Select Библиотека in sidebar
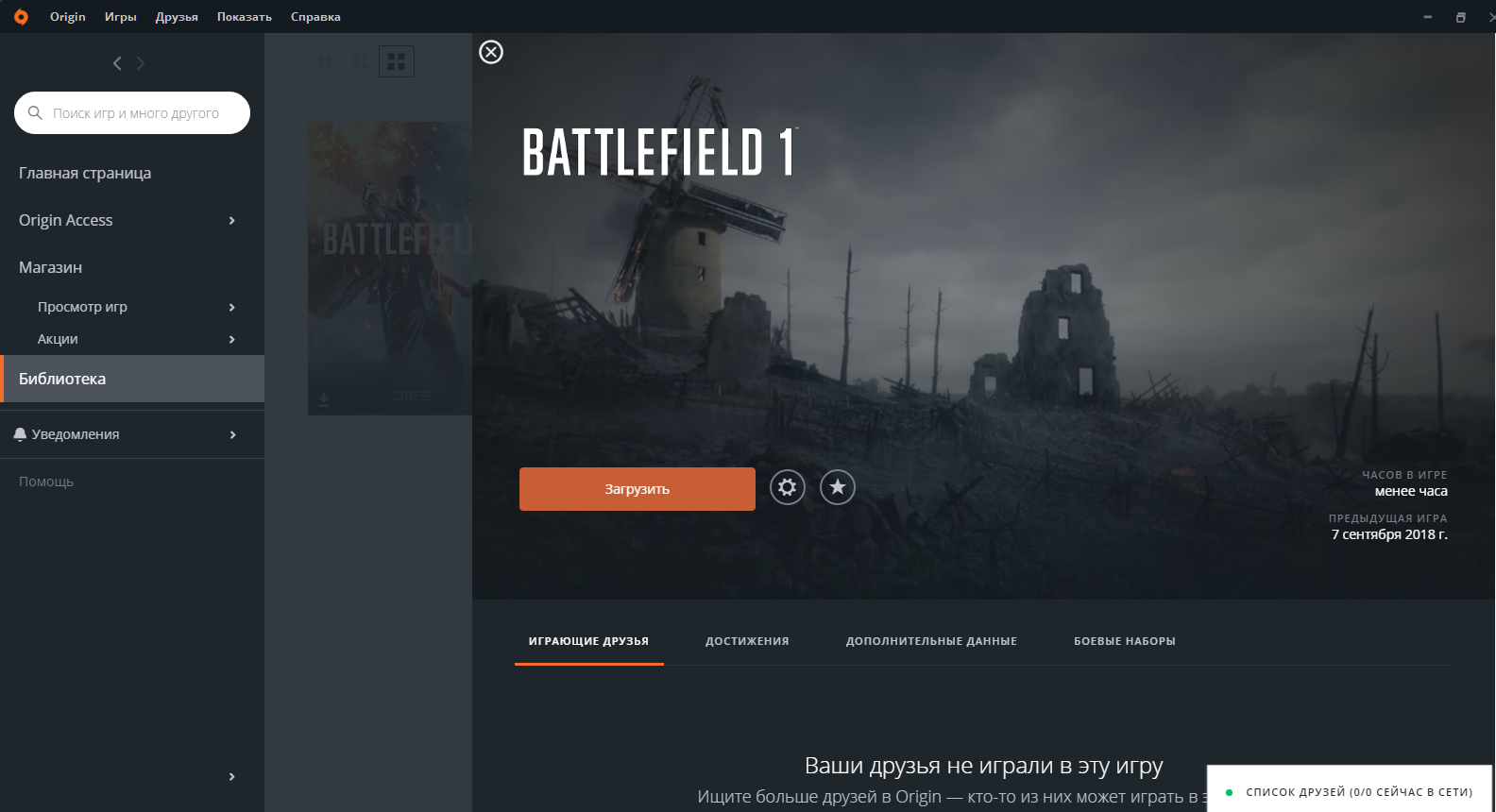This screenshot has width=1496, height=812. click(x=132, y=379)
